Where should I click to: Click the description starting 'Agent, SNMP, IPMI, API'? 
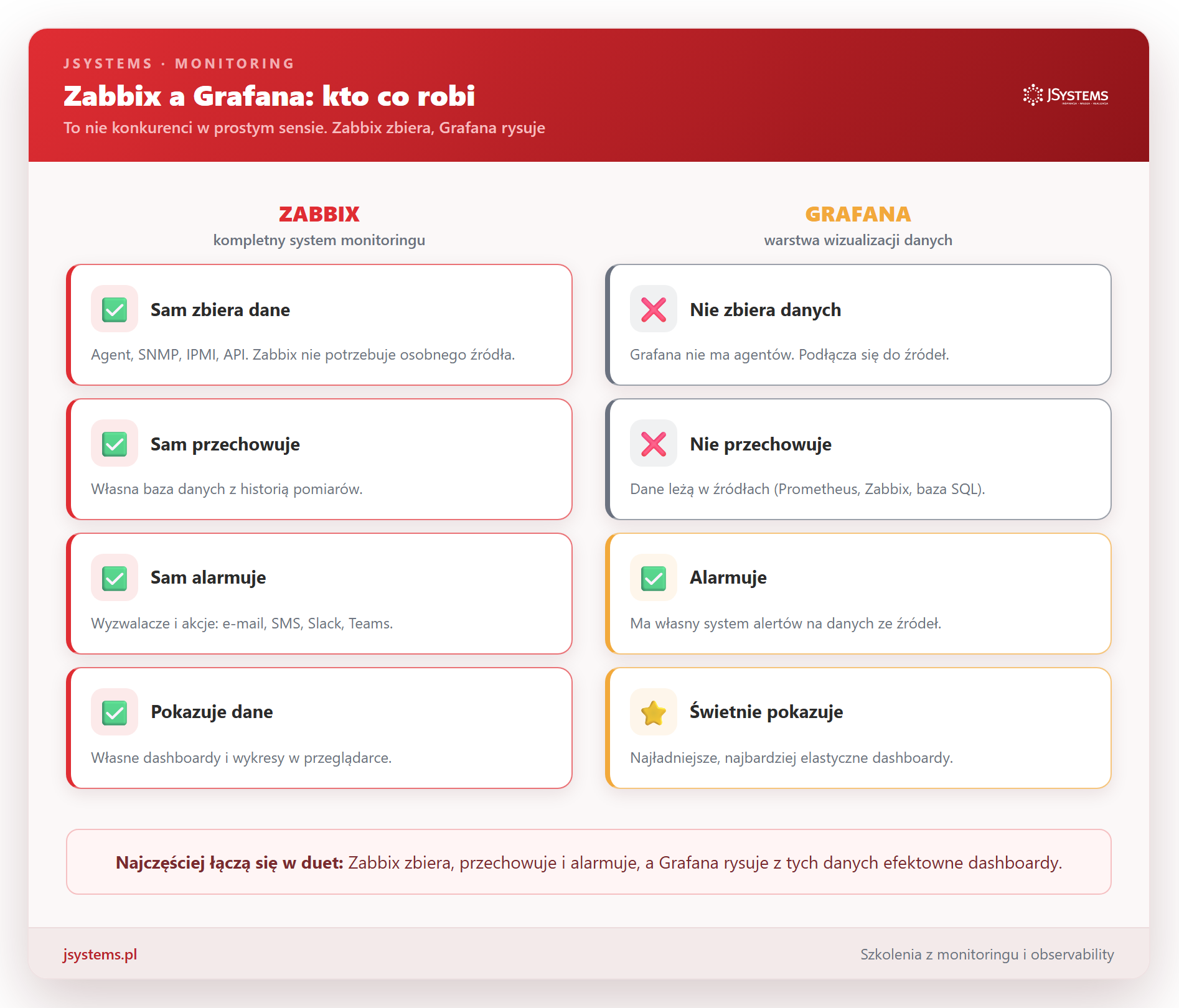(x=303, y=355)
